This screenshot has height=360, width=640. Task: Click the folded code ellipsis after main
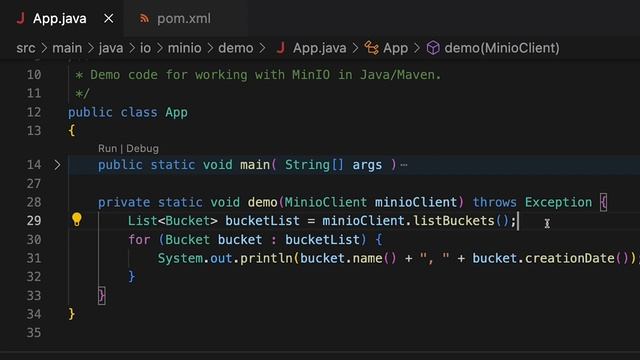(x=404, y=165)
